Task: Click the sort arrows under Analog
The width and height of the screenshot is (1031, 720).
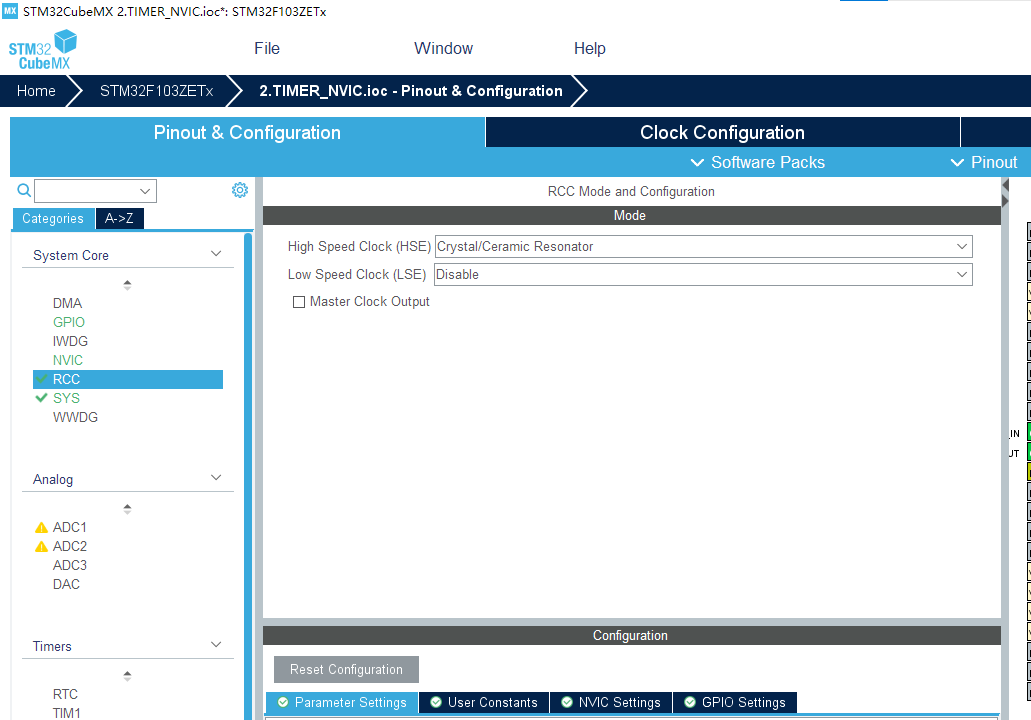Action: point(128,509)
